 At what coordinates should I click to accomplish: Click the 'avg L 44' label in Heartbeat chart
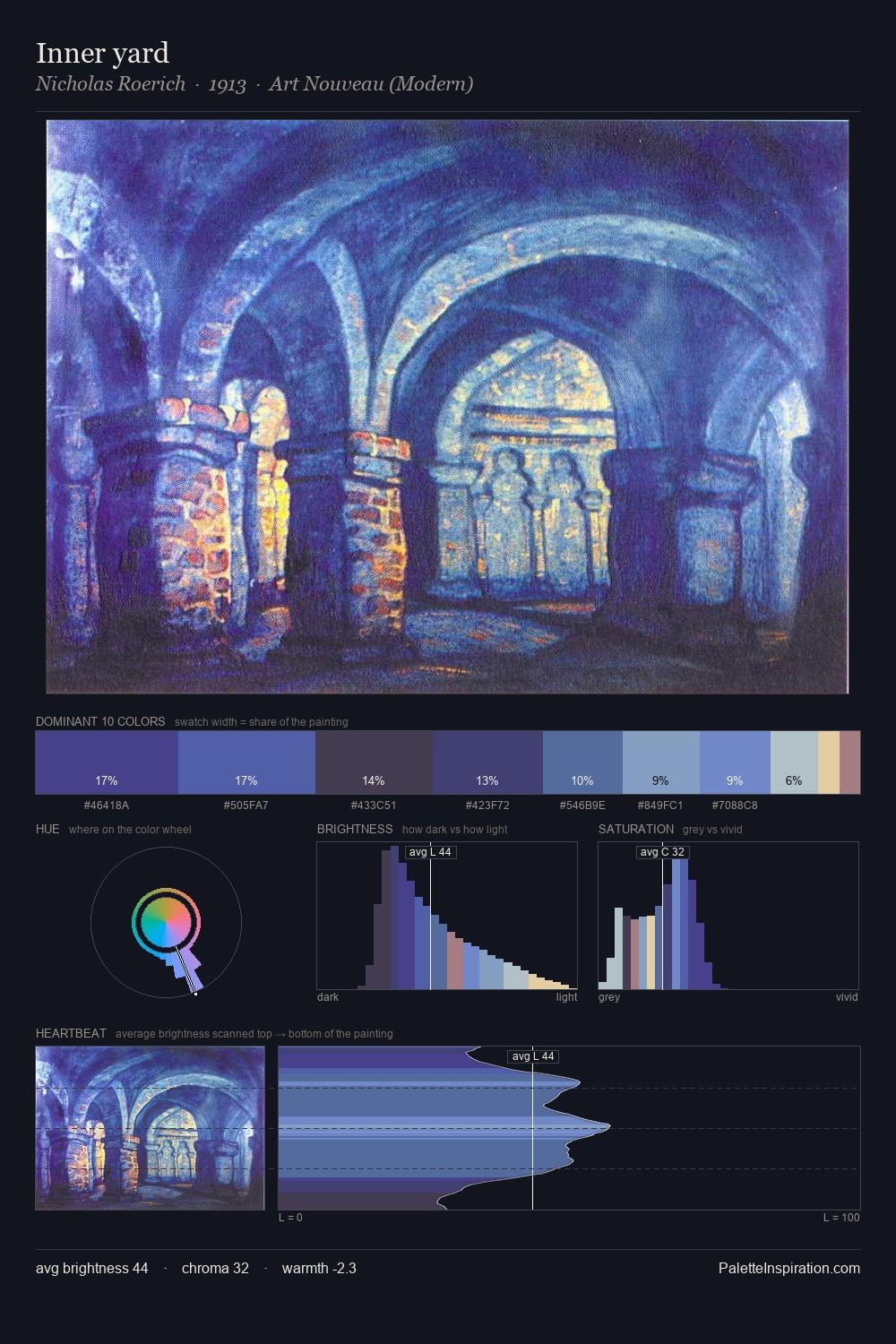pyautogui.click(x=533, y=1056)
